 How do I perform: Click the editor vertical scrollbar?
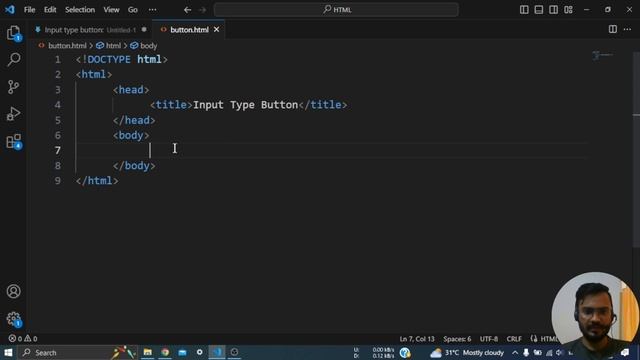(x=636, y=149)
